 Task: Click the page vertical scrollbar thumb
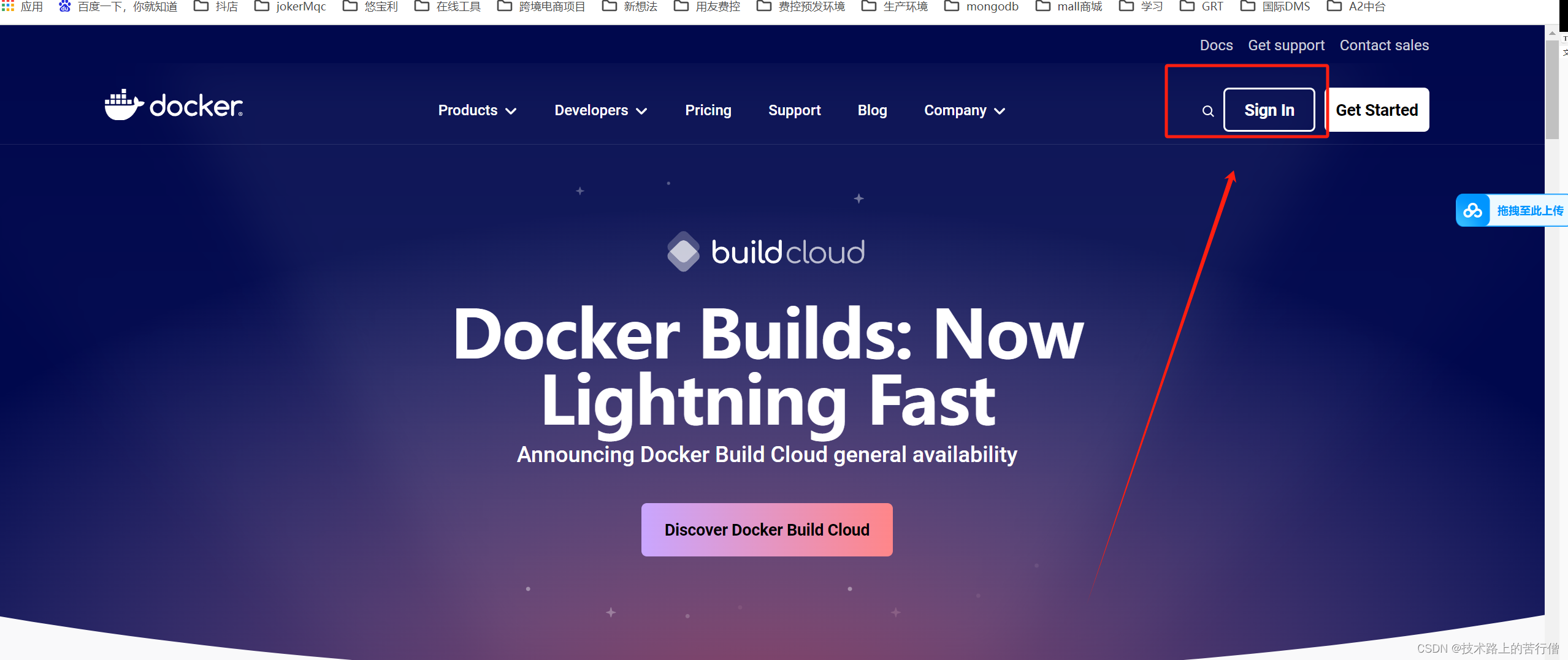1552,90
